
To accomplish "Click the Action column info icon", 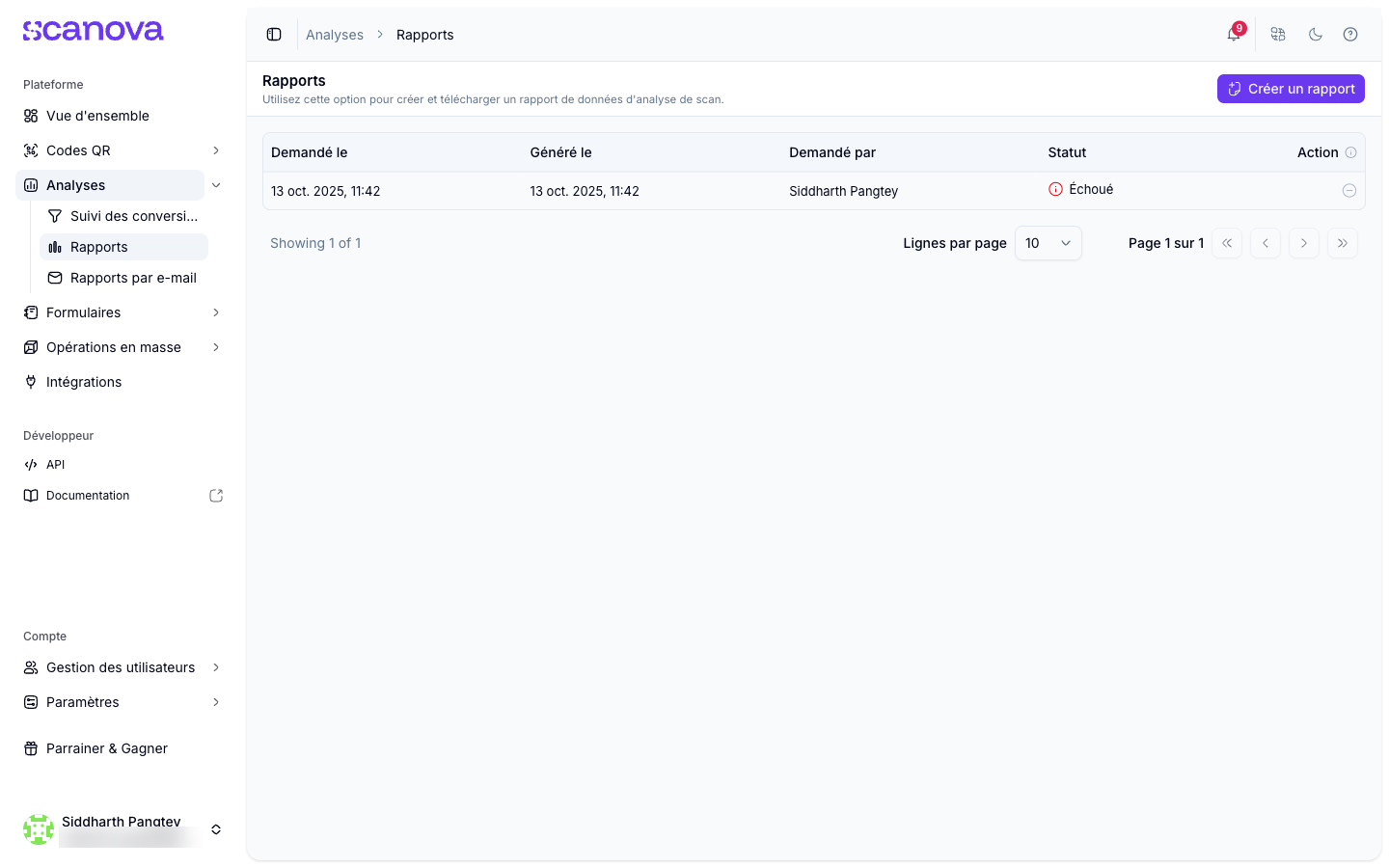I will [1350, 152].
